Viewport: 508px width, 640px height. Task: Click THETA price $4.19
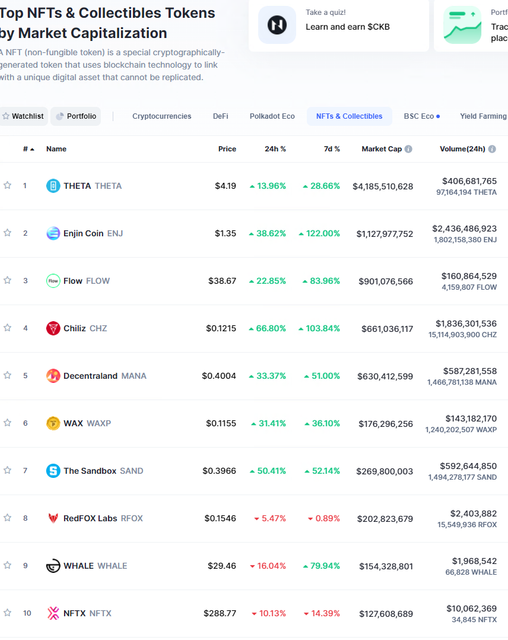pyautogui.click(x=226, y=186)
